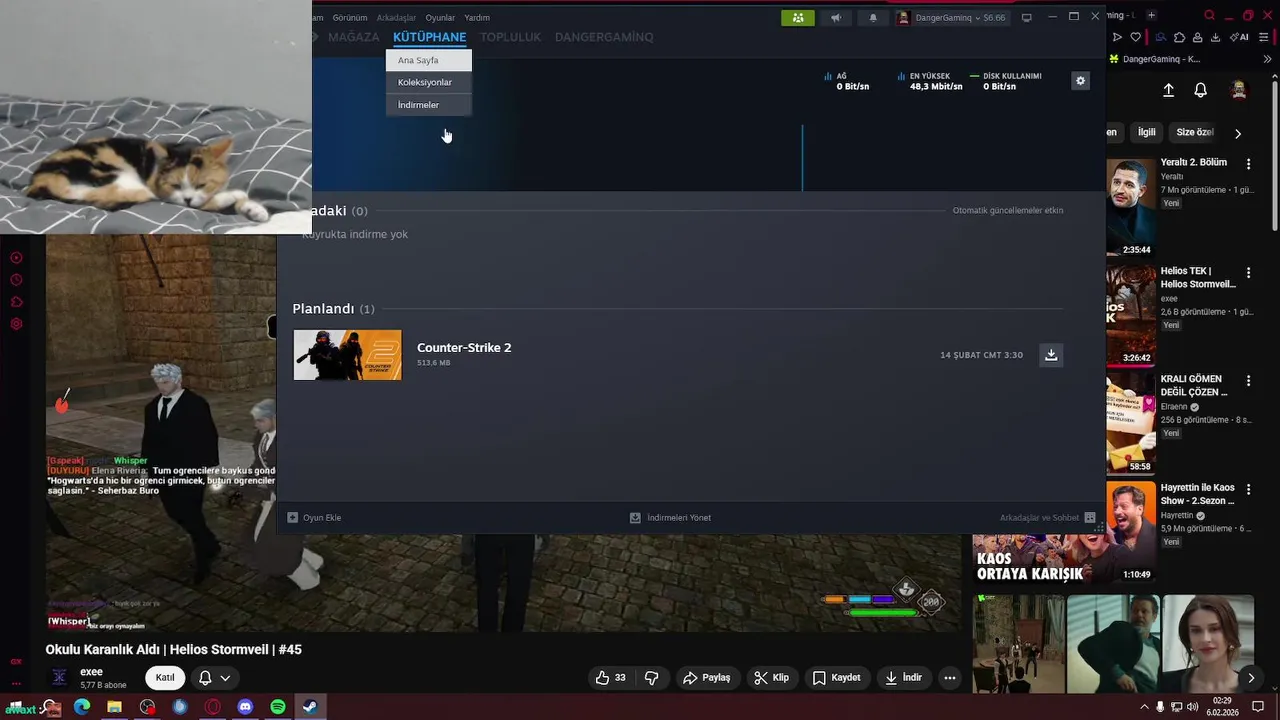
Task: Open Counter-Strike 2 game thumbnail
Action: pyautogui.click(x=347, y=355)
